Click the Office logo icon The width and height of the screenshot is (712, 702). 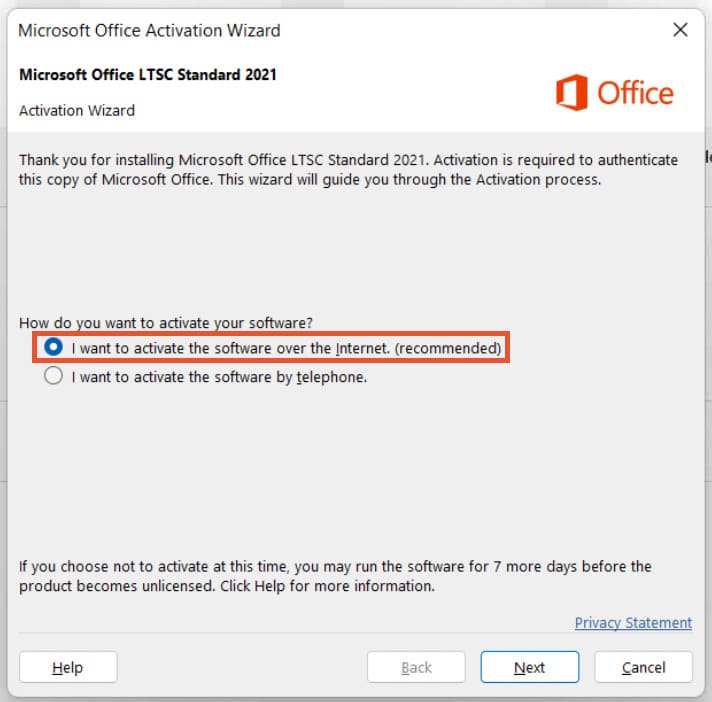pyautogui.click(x=571, y=93)
